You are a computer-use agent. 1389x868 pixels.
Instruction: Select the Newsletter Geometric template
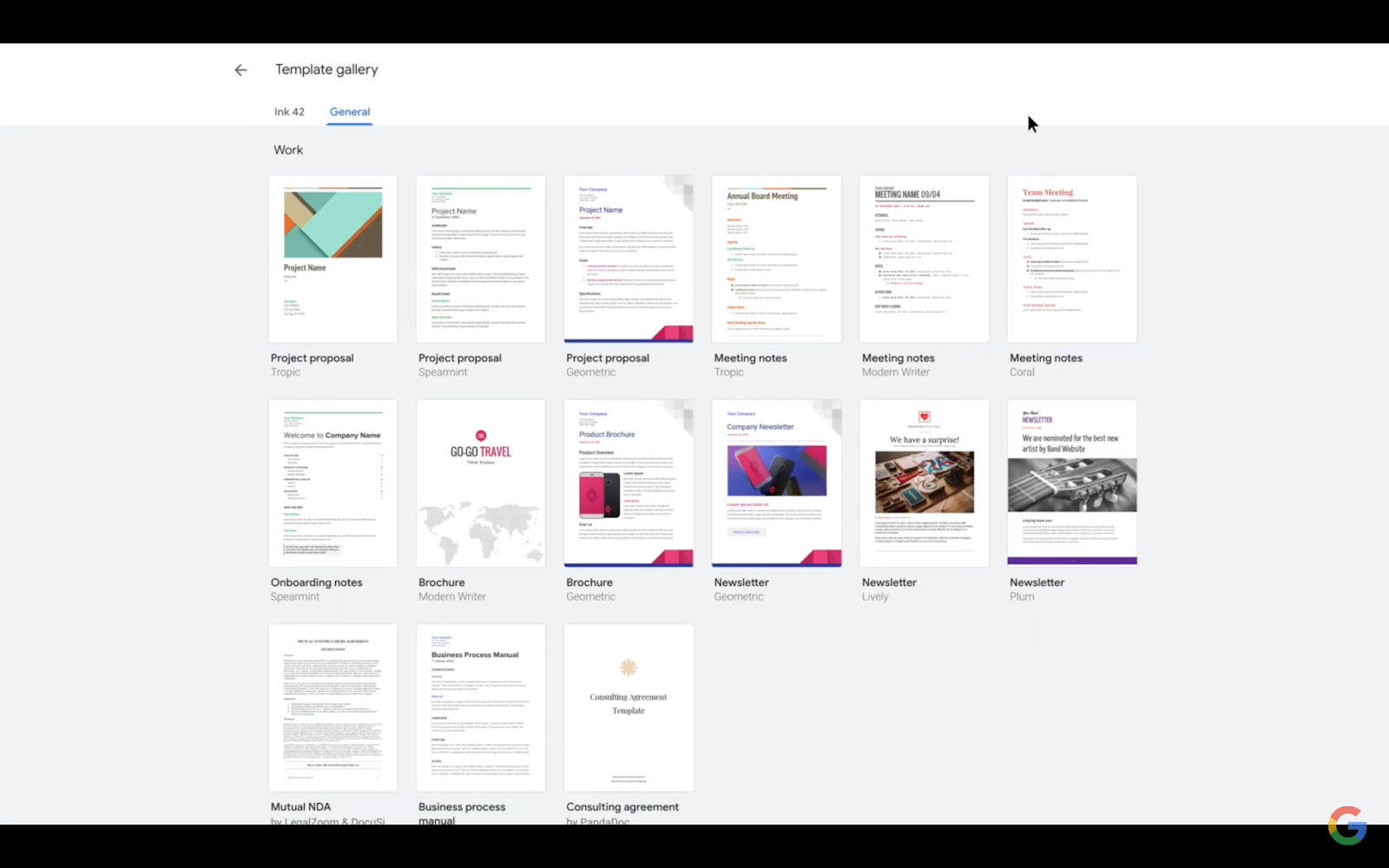click(776, 483)
